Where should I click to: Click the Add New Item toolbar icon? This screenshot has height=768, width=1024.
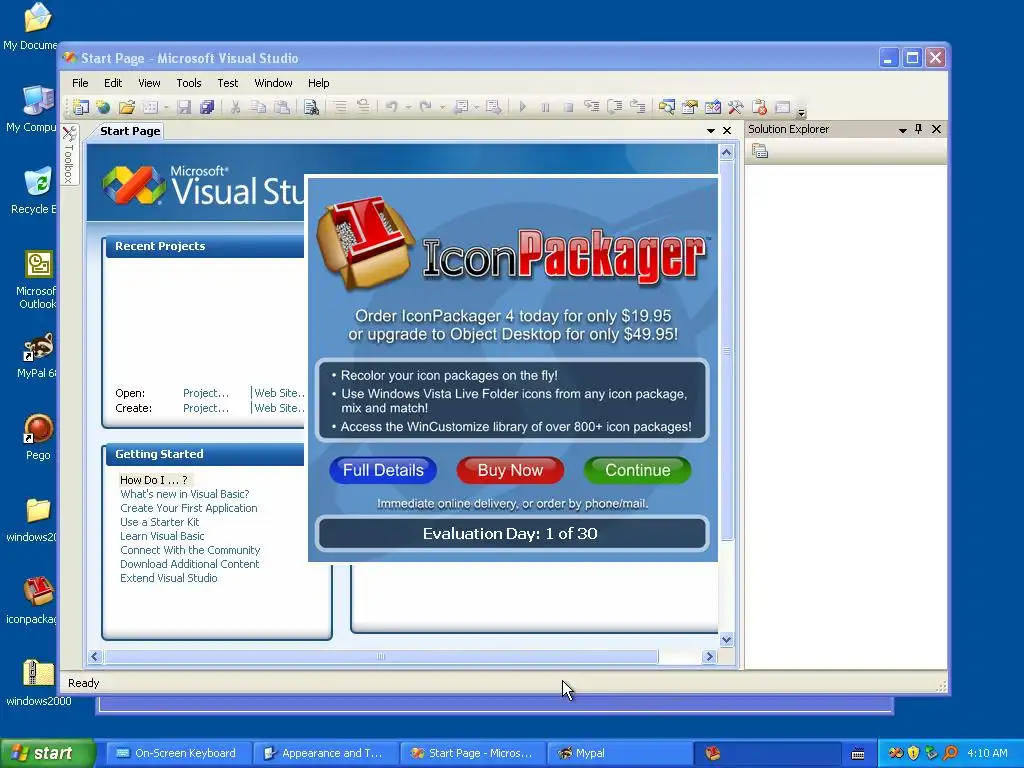click(x=151, y=107)
